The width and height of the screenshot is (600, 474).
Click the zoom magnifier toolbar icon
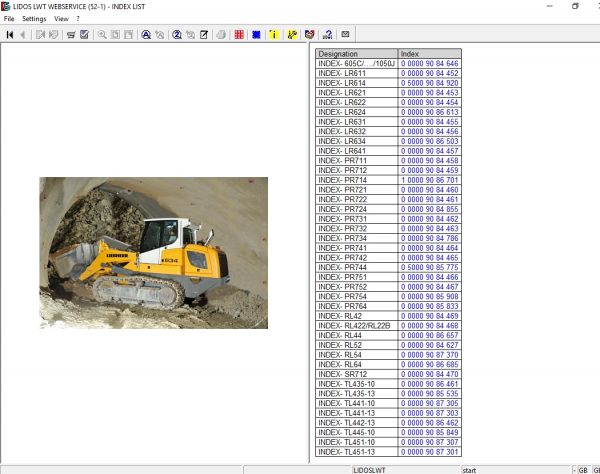(x=102, y=34)
